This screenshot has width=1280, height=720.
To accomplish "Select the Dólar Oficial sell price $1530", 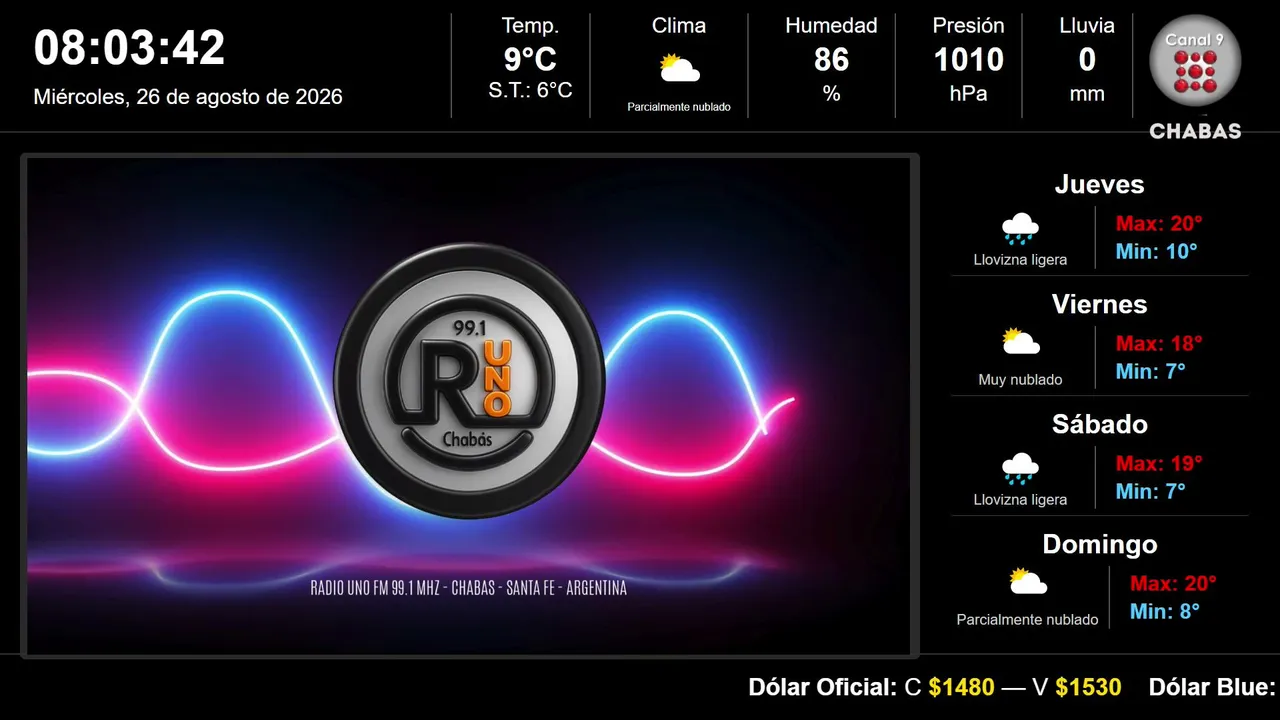I will (x=1088, y=688).
